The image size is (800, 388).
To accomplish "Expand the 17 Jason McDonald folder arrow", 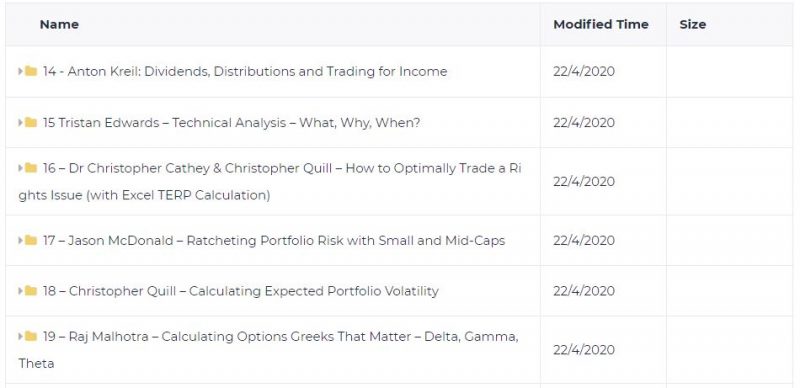I will point(20,240).
